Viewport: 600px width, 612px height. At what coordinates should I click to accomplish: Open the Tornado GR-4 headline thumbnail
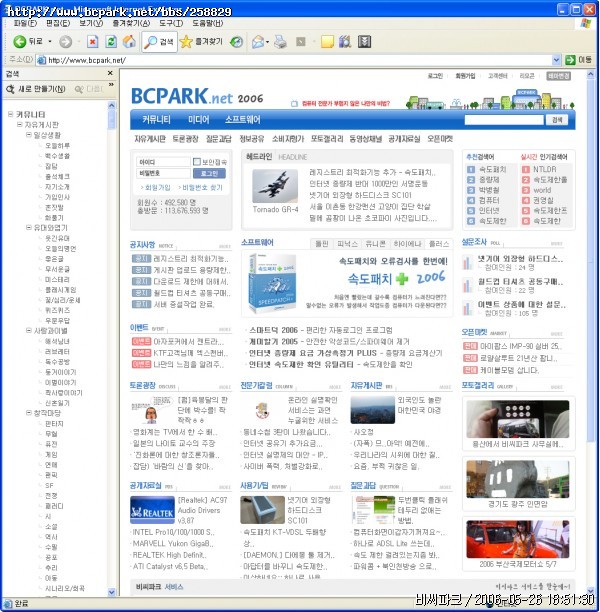pos(275,186)
